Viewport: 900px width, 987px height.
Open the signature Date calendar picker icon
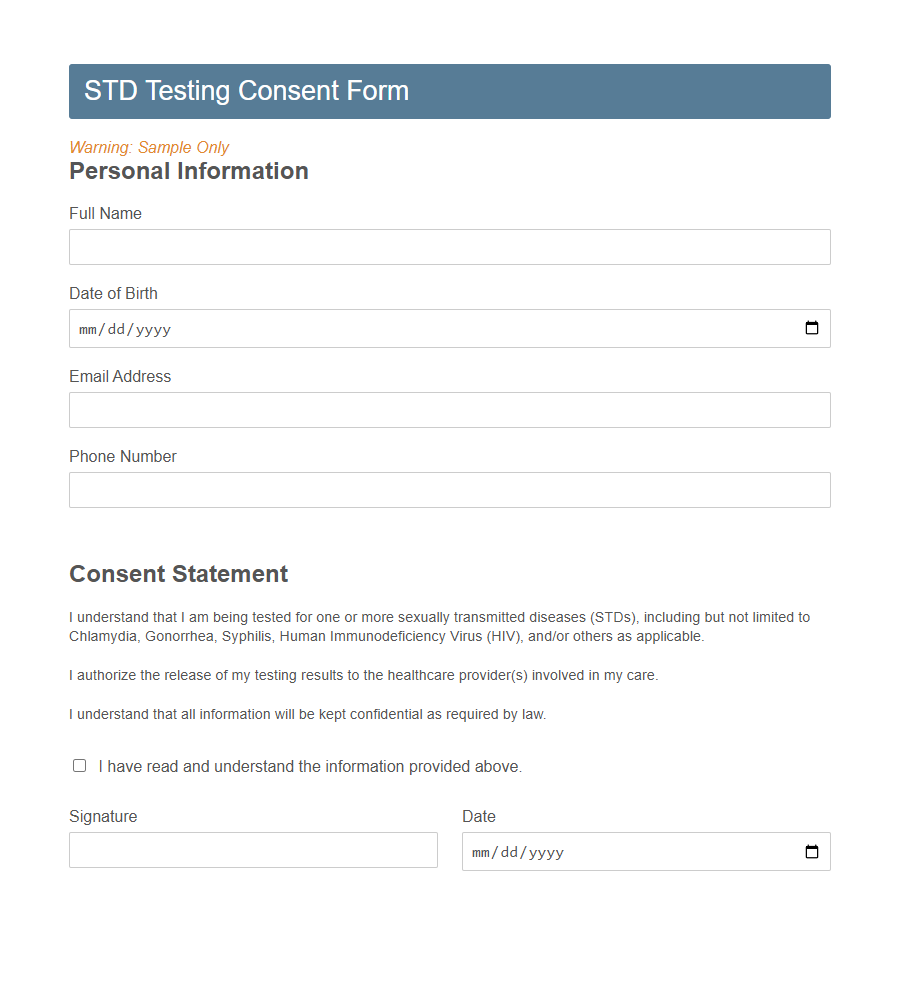tap(811, 851)
